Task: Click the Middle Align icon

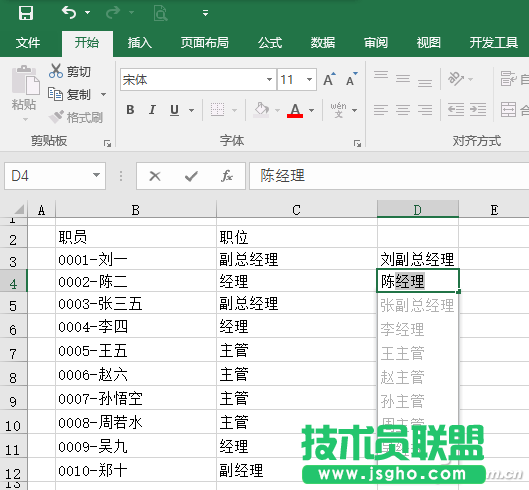Action: point(403,79)
